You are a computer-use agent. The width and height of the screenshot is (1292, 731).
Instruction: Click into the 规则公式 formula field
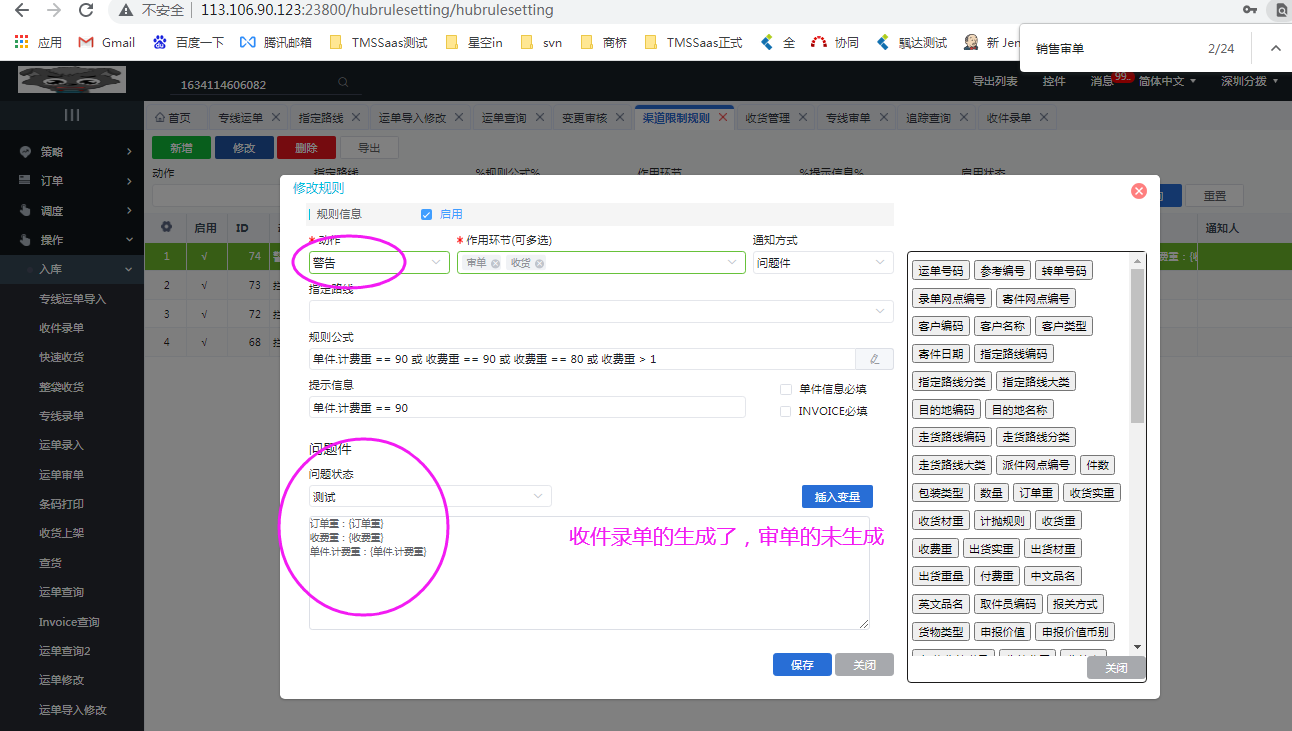tap(582, 359)
